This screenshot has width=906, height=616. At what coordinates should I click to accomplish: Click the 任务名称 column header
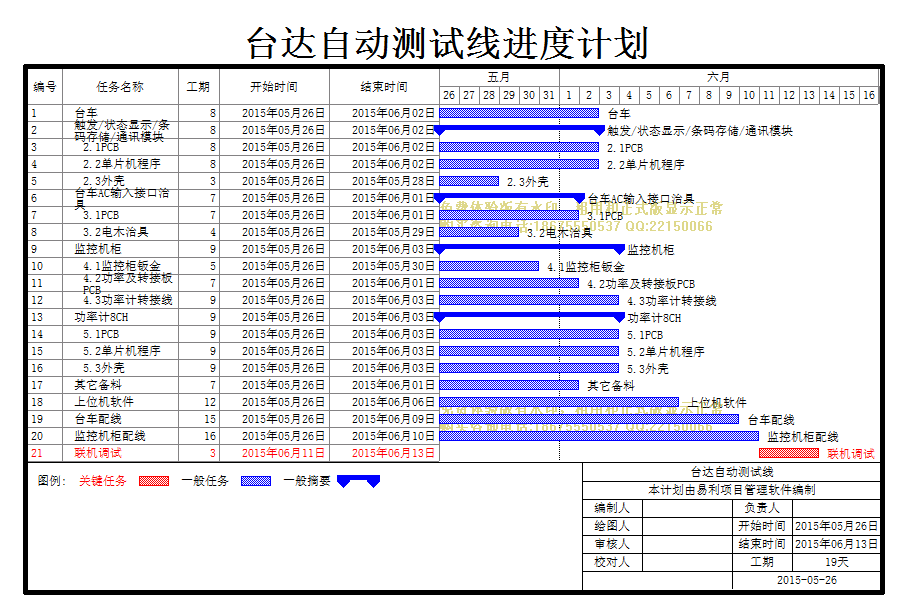point(120,87)
